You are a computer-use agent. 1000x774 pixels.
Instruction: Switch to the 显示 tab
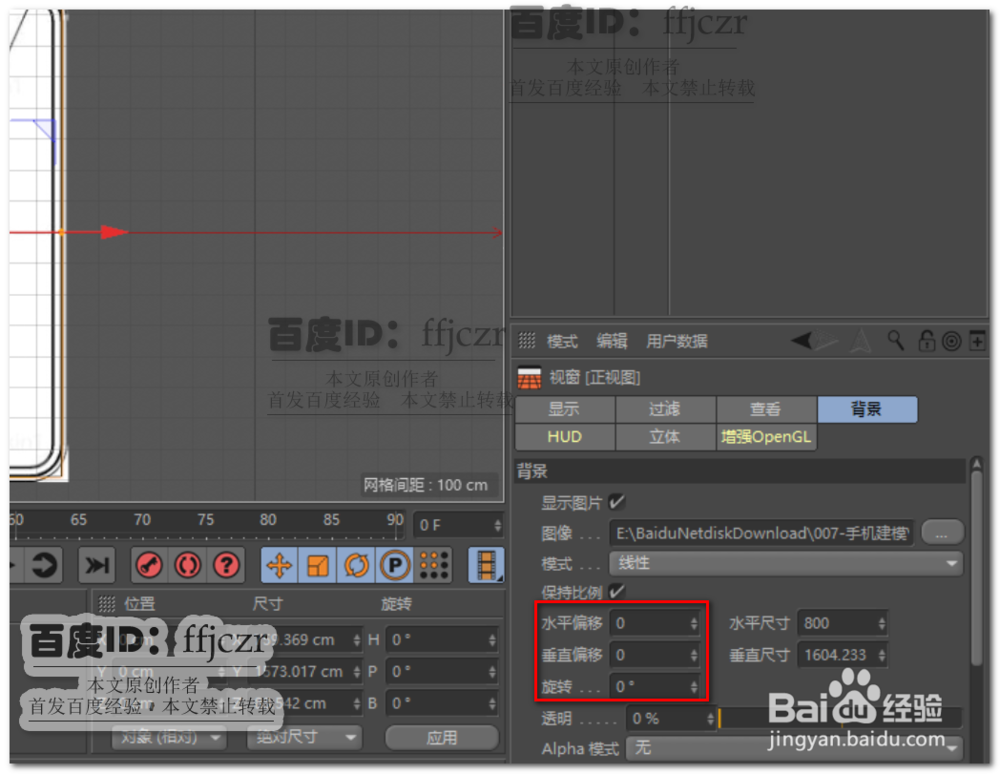click(x=564, y=409)
